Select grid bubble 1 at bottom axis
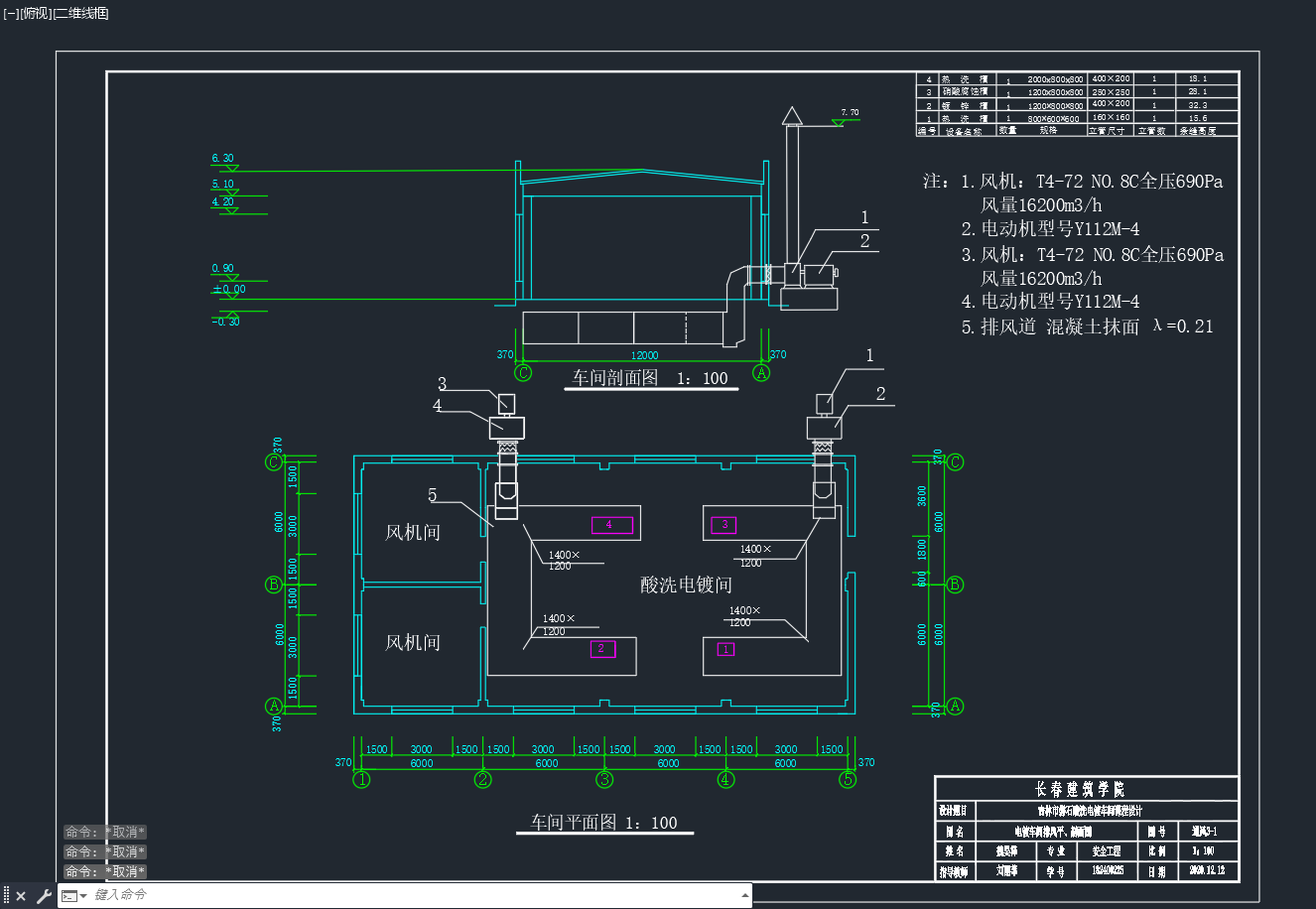The image size is (1316, 909). click(362, 780)
